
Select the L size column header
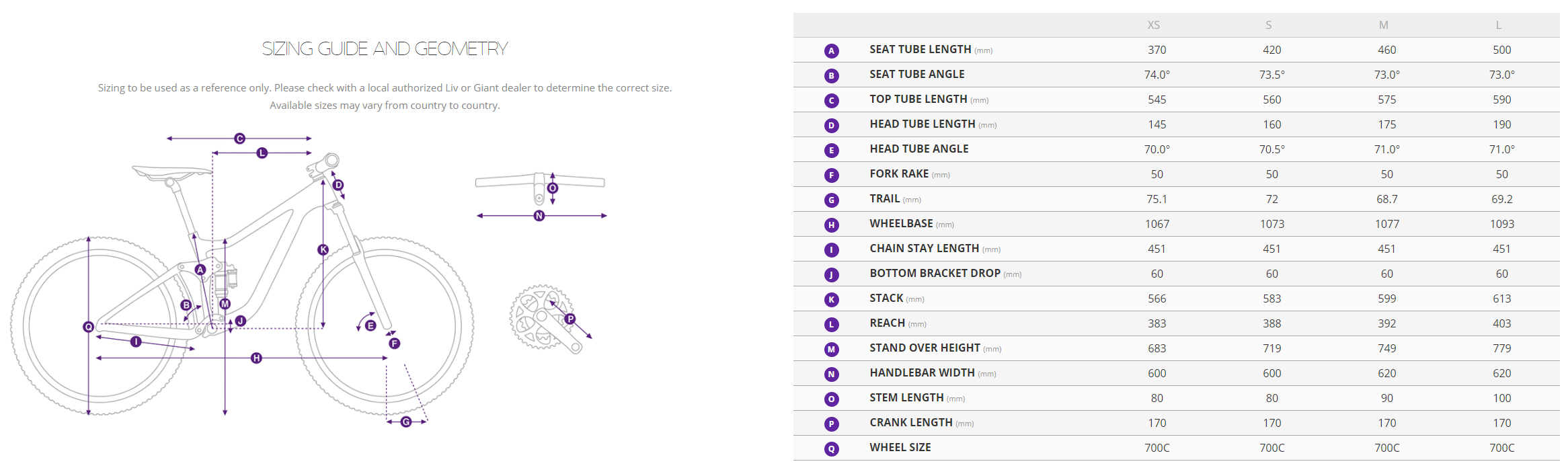coord(1498,25)
